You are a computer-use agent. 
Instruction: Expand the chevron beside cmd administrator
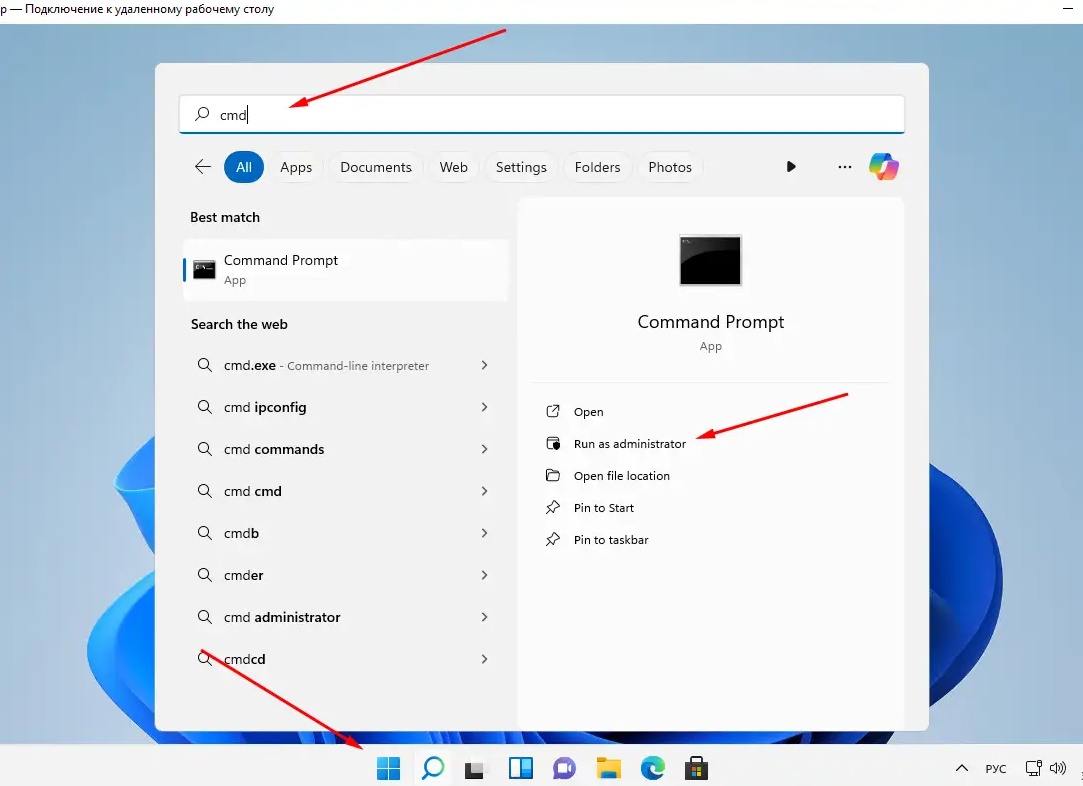[484, 617]
